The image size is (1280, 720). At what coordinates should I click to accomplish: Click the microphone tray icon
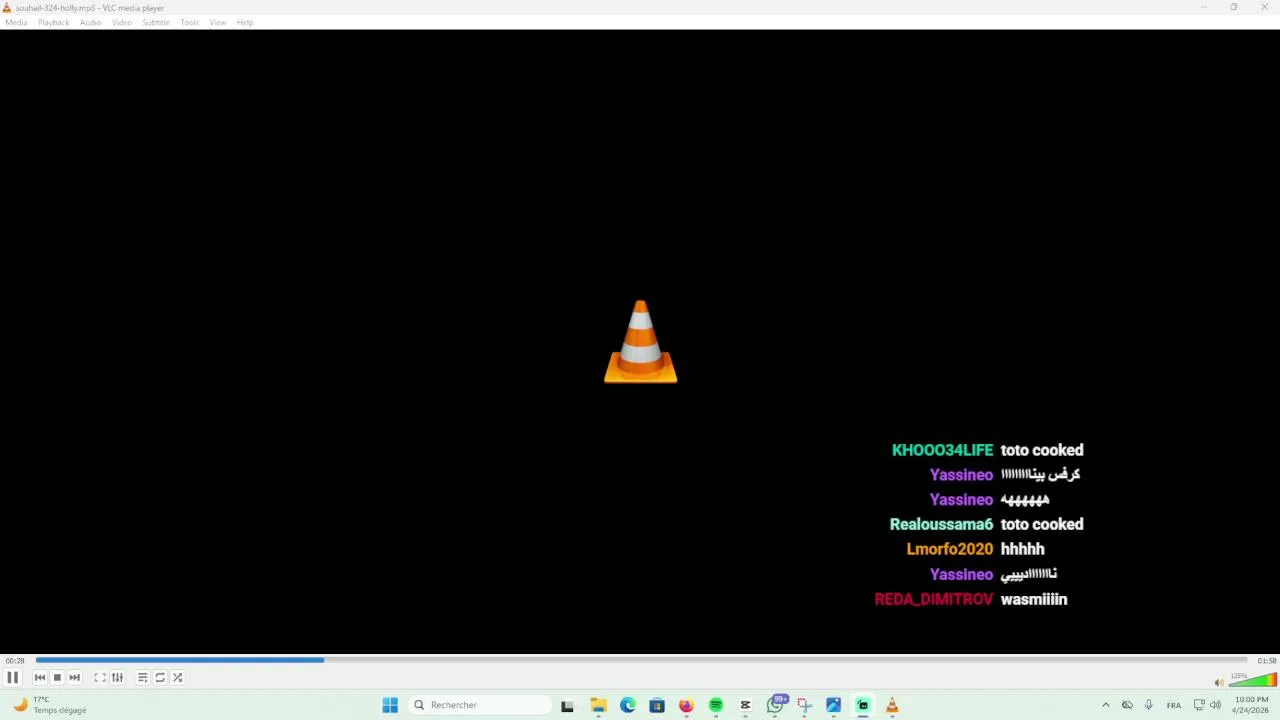click(1148, 705)
